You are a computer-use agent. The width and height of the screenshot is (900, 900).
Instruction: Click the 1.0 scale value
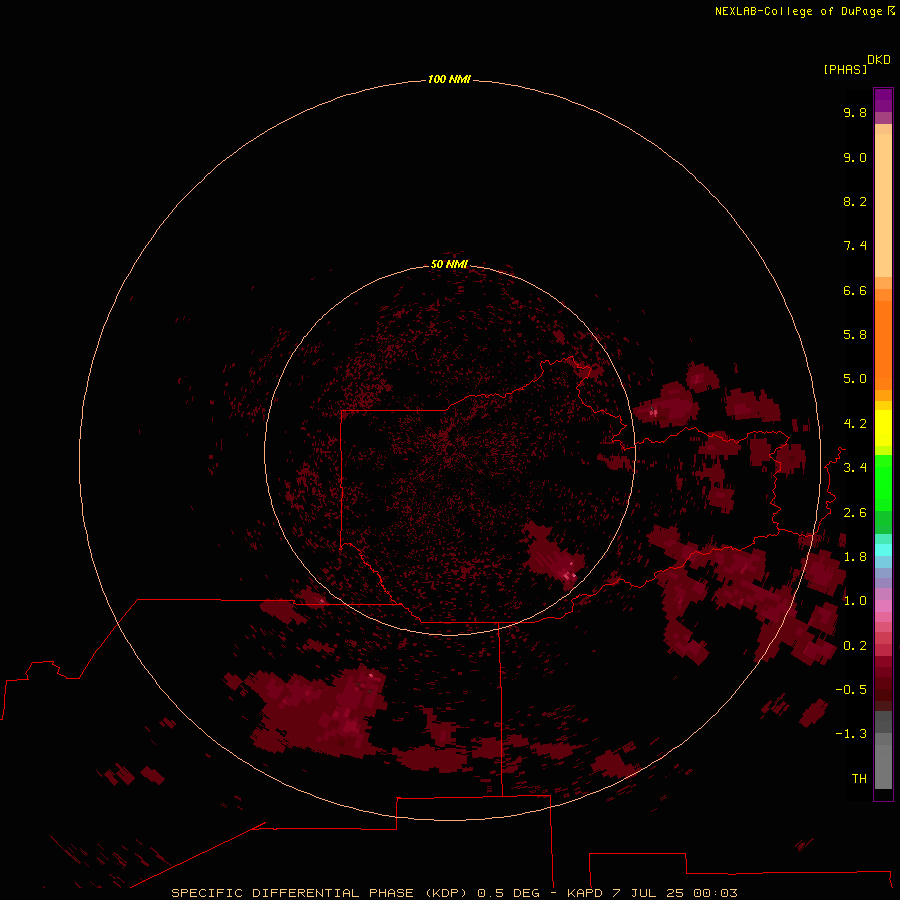(855, 601)
